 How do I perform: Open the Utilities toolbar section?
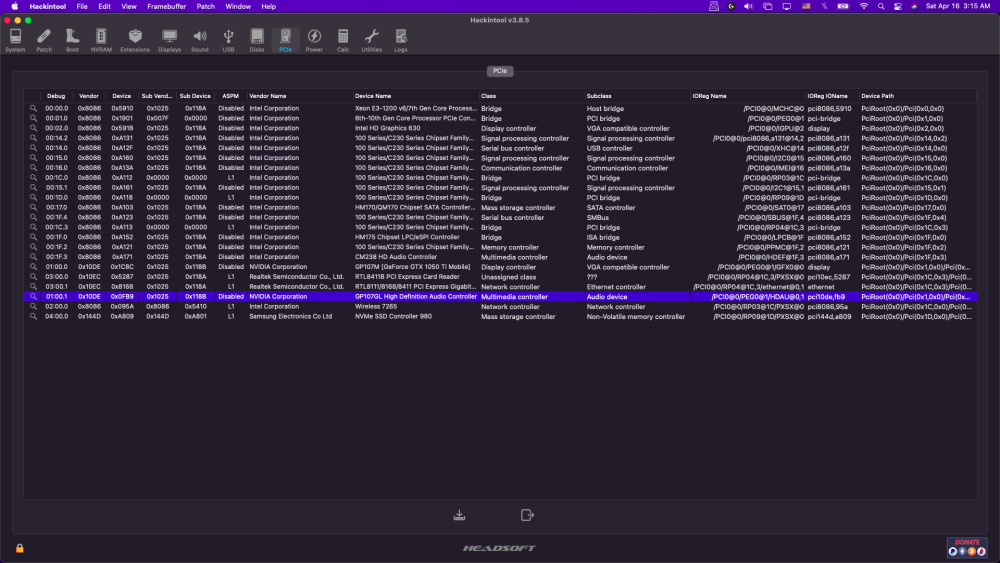371,40
